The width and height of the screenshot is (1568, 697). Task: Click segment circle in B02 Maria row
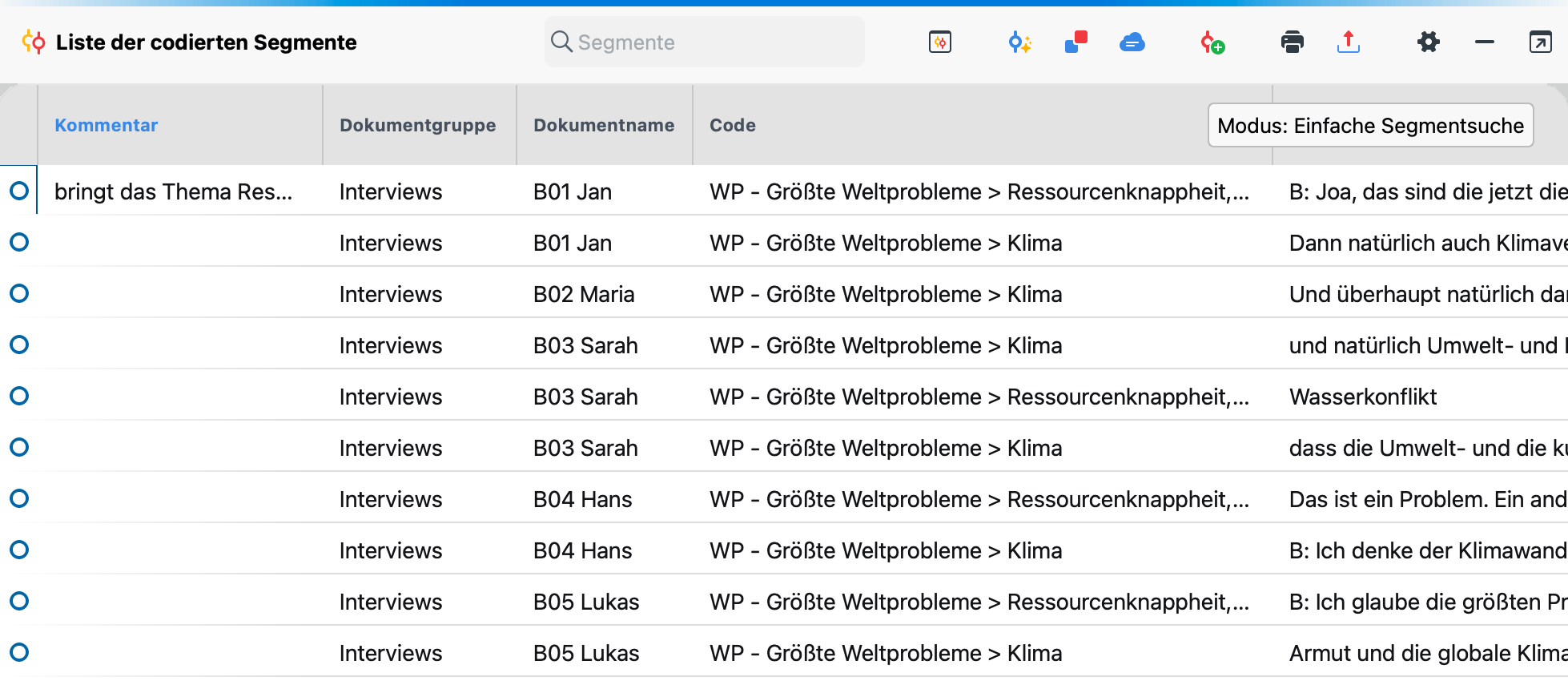click(x=19, y=293)
